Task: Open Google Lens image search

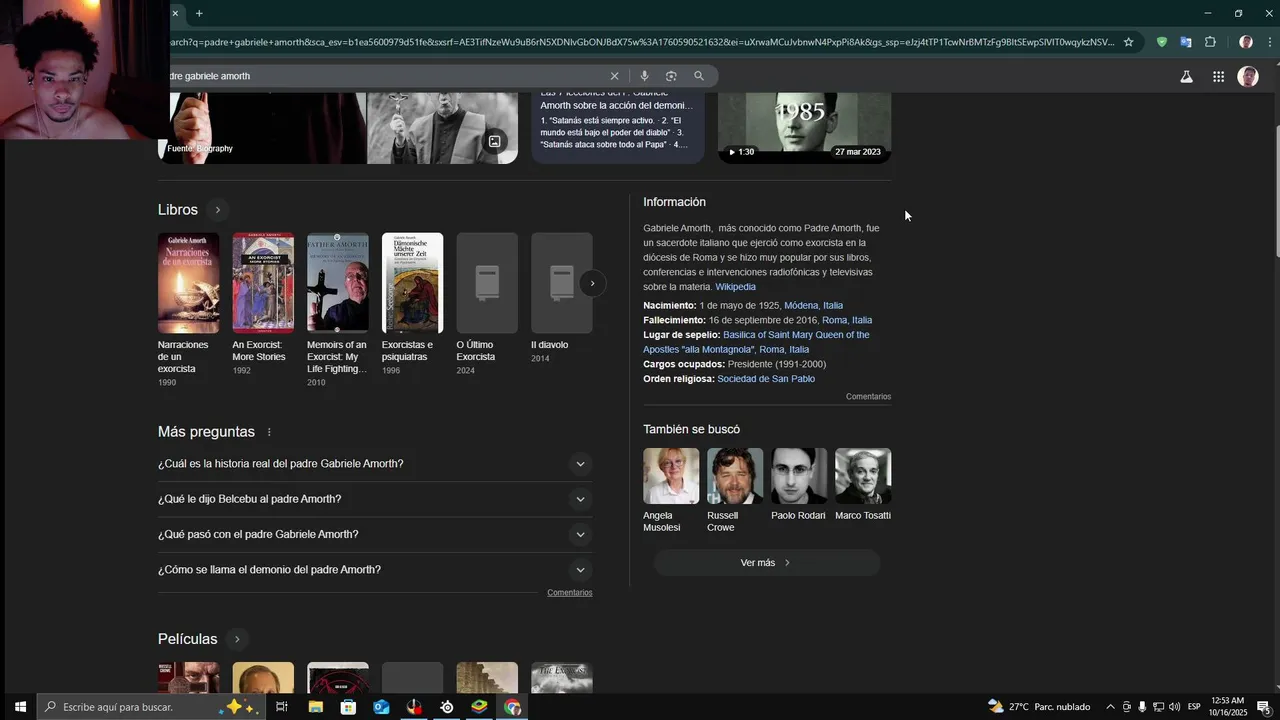Action: (671, 76)
